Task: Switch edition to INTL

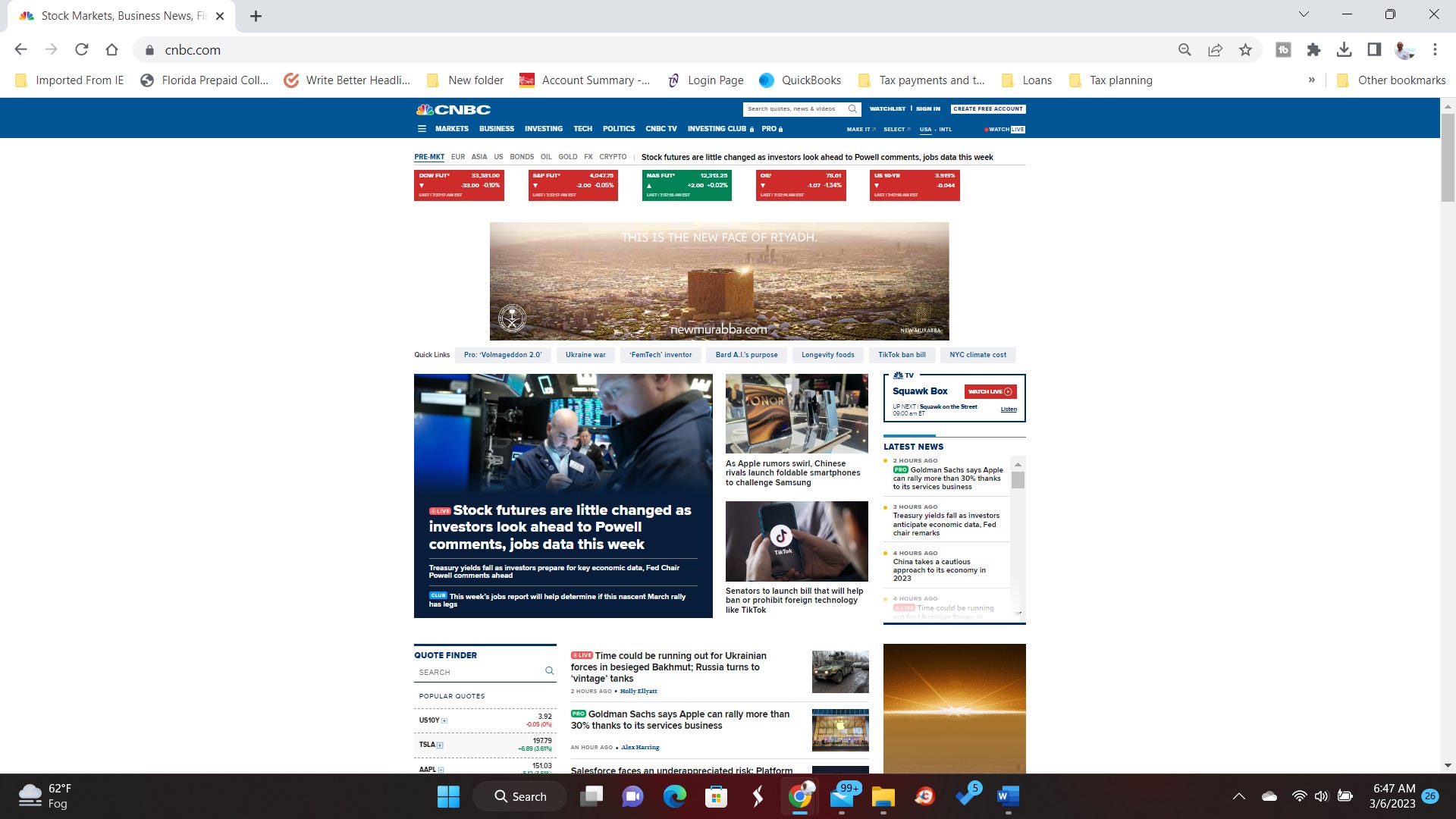Action: [x=946, y=130]
